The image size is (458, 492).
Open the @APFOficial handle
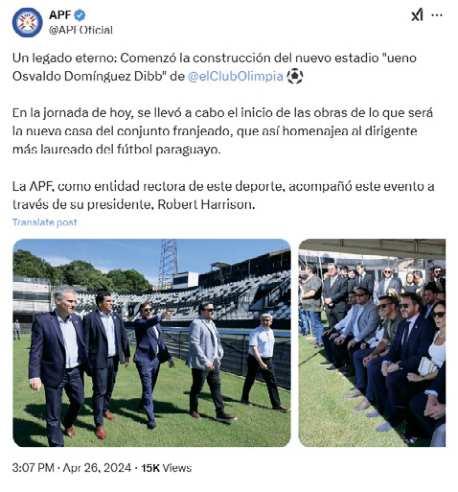click(81, 30)
